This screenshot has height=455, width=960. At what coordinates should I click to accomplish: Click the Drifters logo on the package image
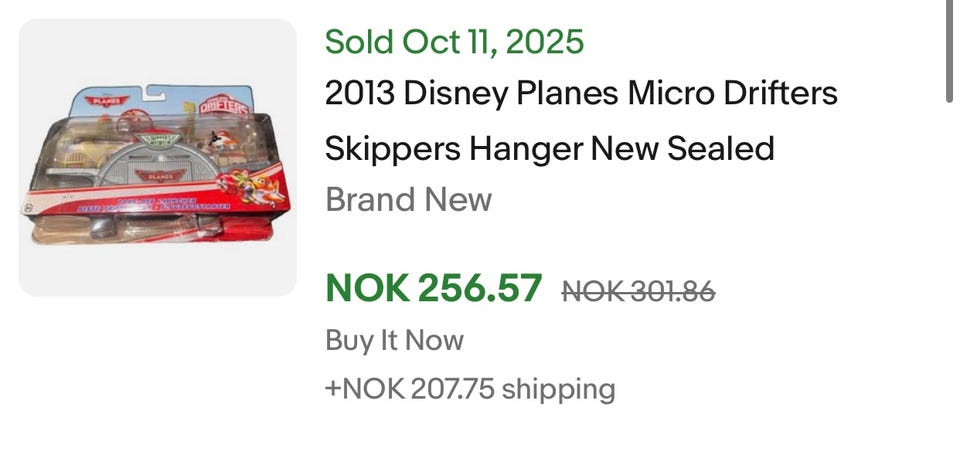pyautogui.click(x=223, y=104)
